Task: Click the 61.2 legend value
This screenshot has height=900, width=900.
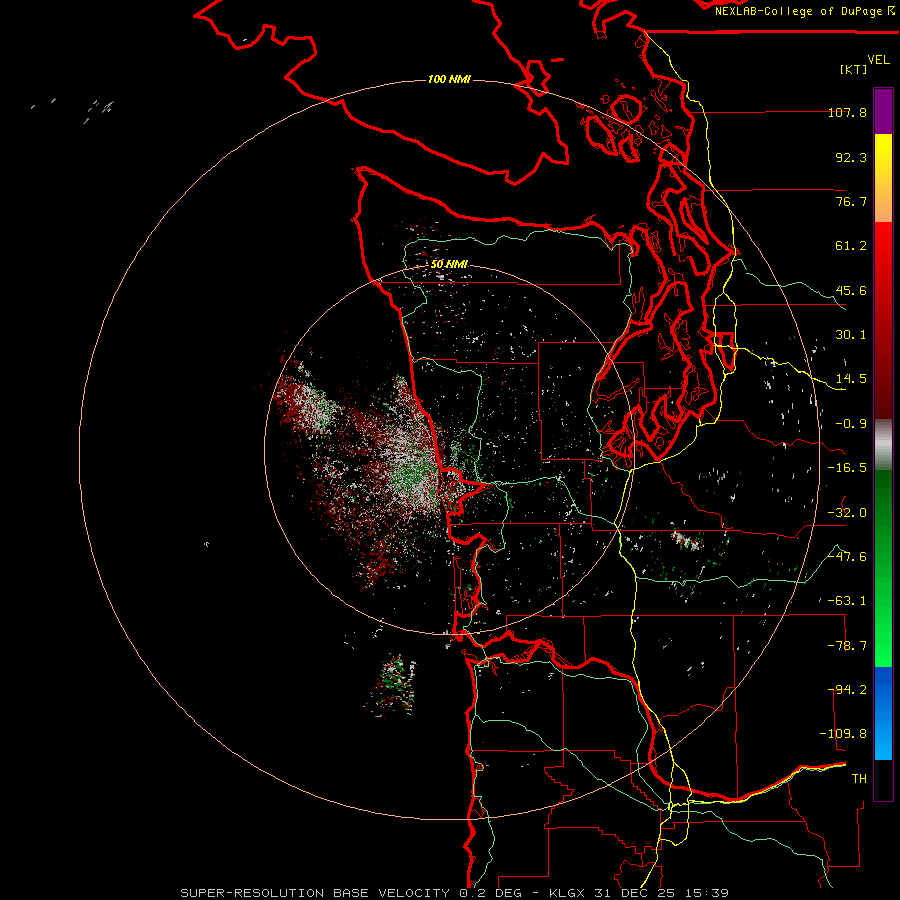Action: [851, 246]
